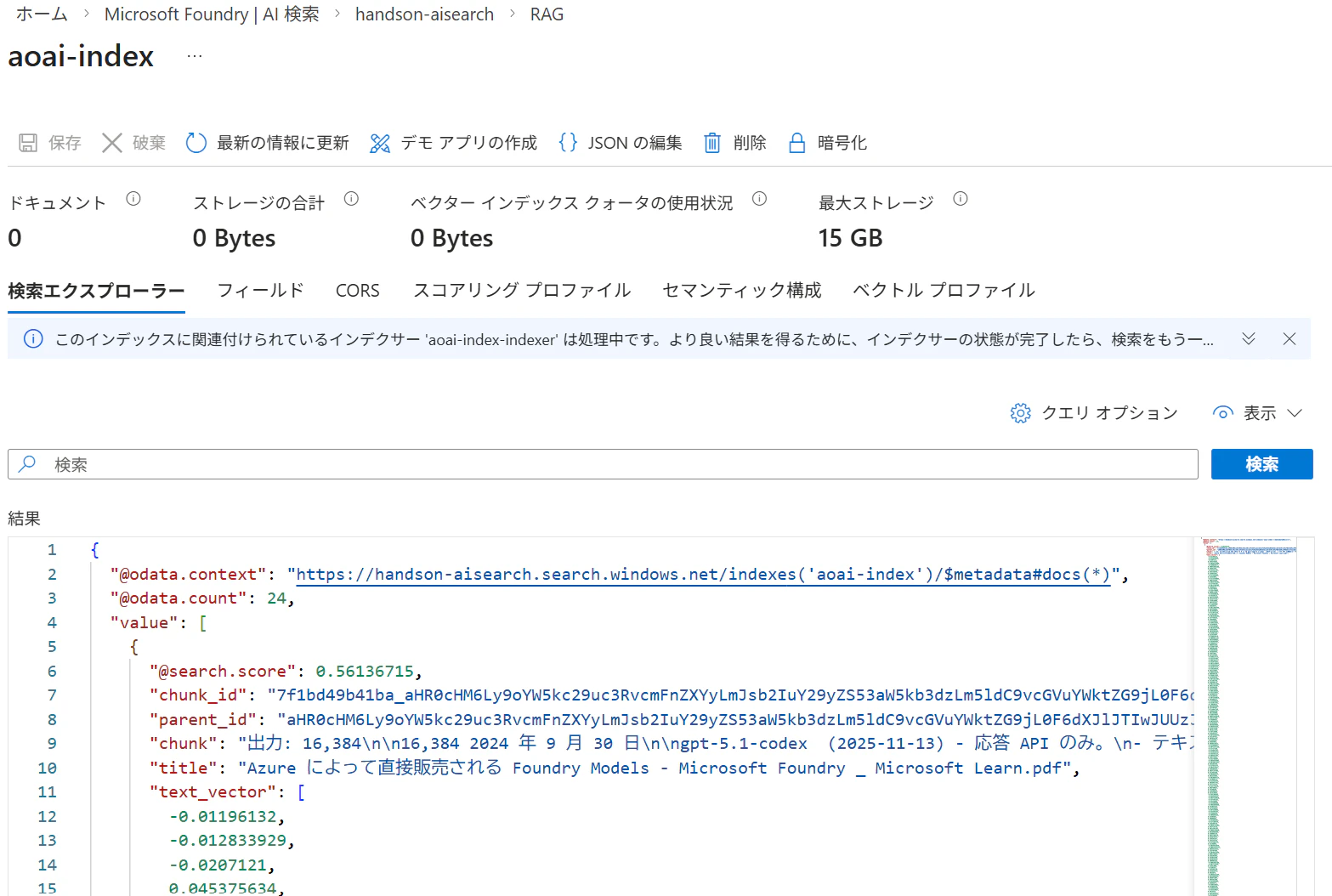Click the "parent_id" key on line 8
1332x896 pixels.
pos(203,720)
